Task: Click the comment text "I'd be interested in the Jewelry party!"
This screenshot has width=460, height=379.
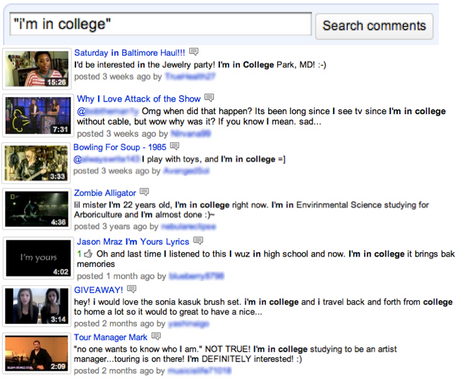Action: click(x=145, y=65)
